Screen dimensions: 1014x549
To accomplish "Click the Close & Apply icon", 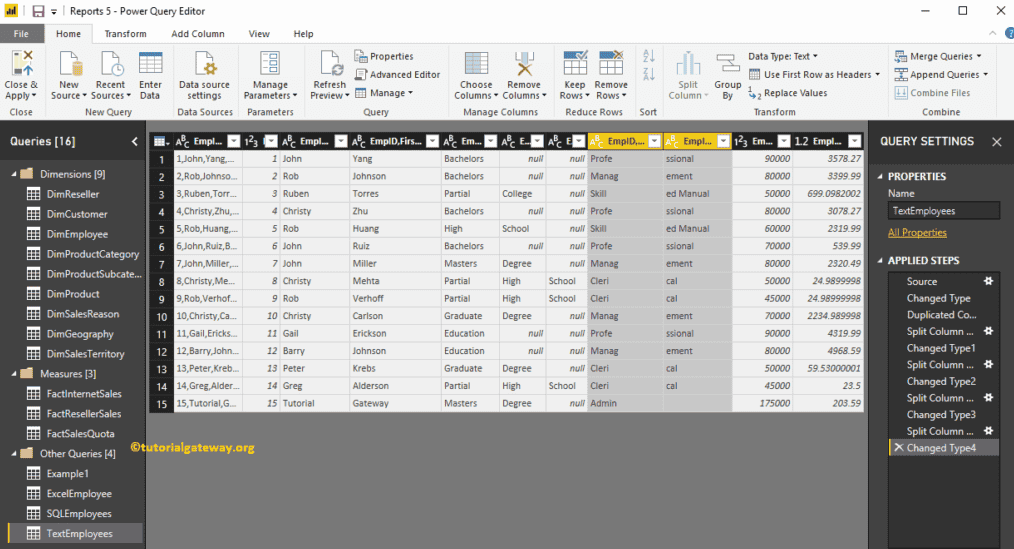I will coord(21,63).
